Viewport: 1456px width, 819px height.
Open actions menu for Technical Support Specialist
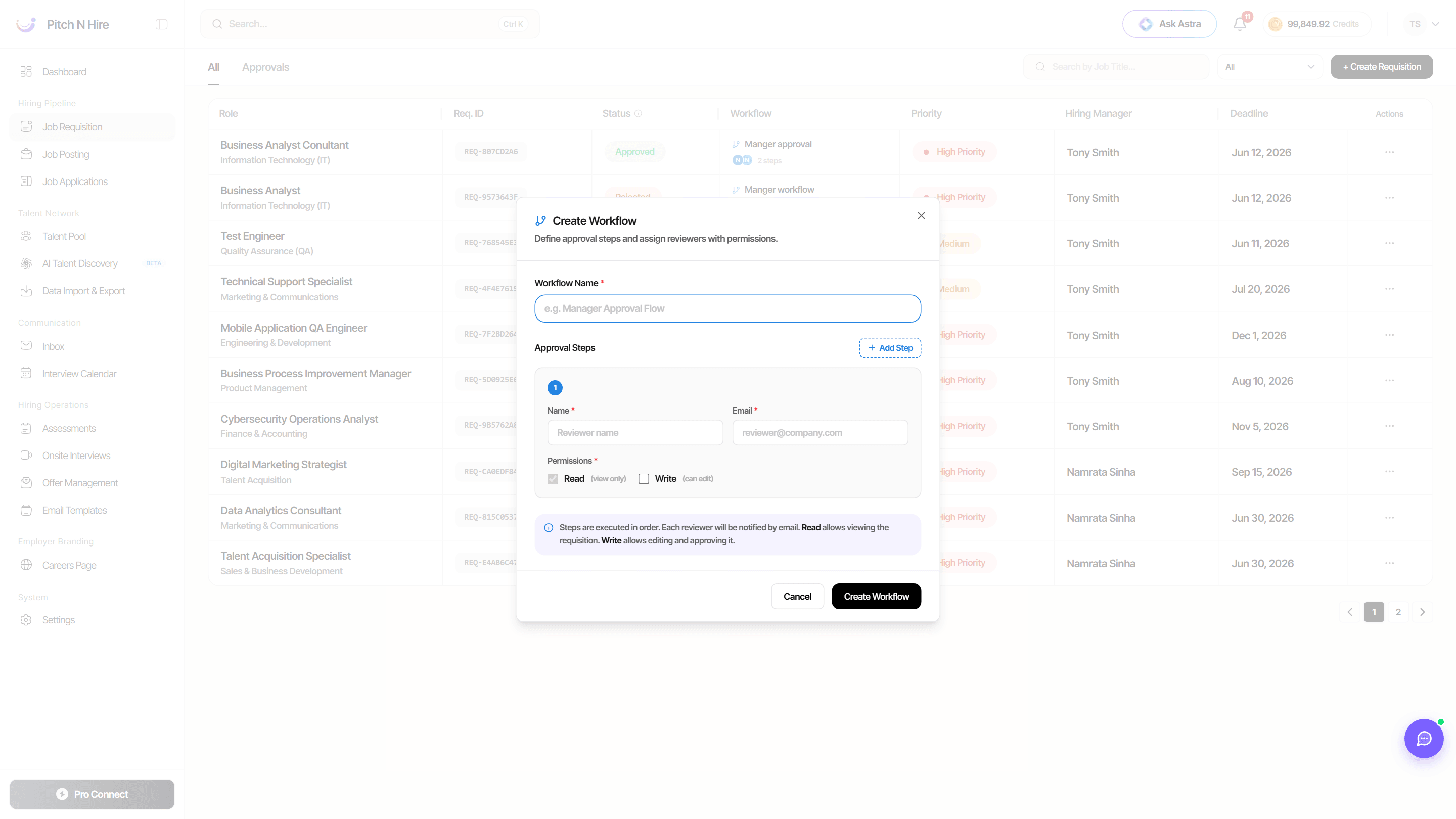click(x=1389, y=289)
